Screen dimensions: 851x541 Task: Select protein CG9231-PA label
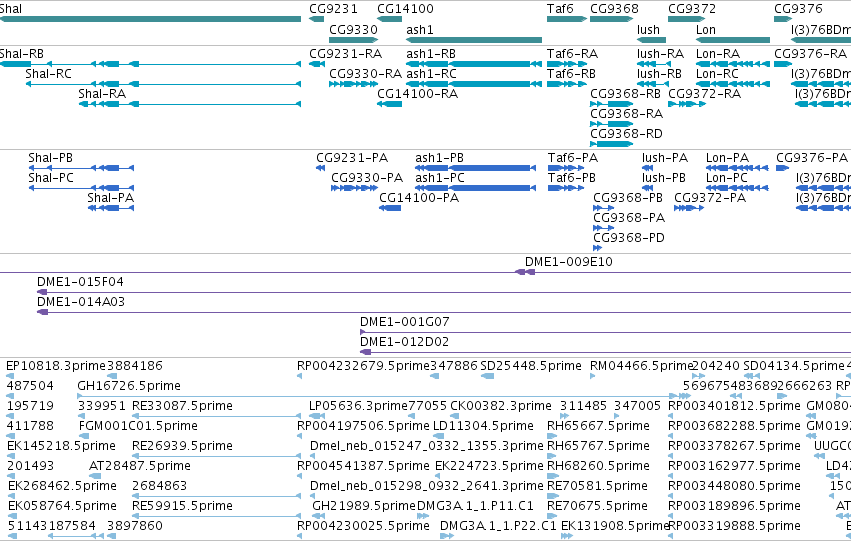352,158
